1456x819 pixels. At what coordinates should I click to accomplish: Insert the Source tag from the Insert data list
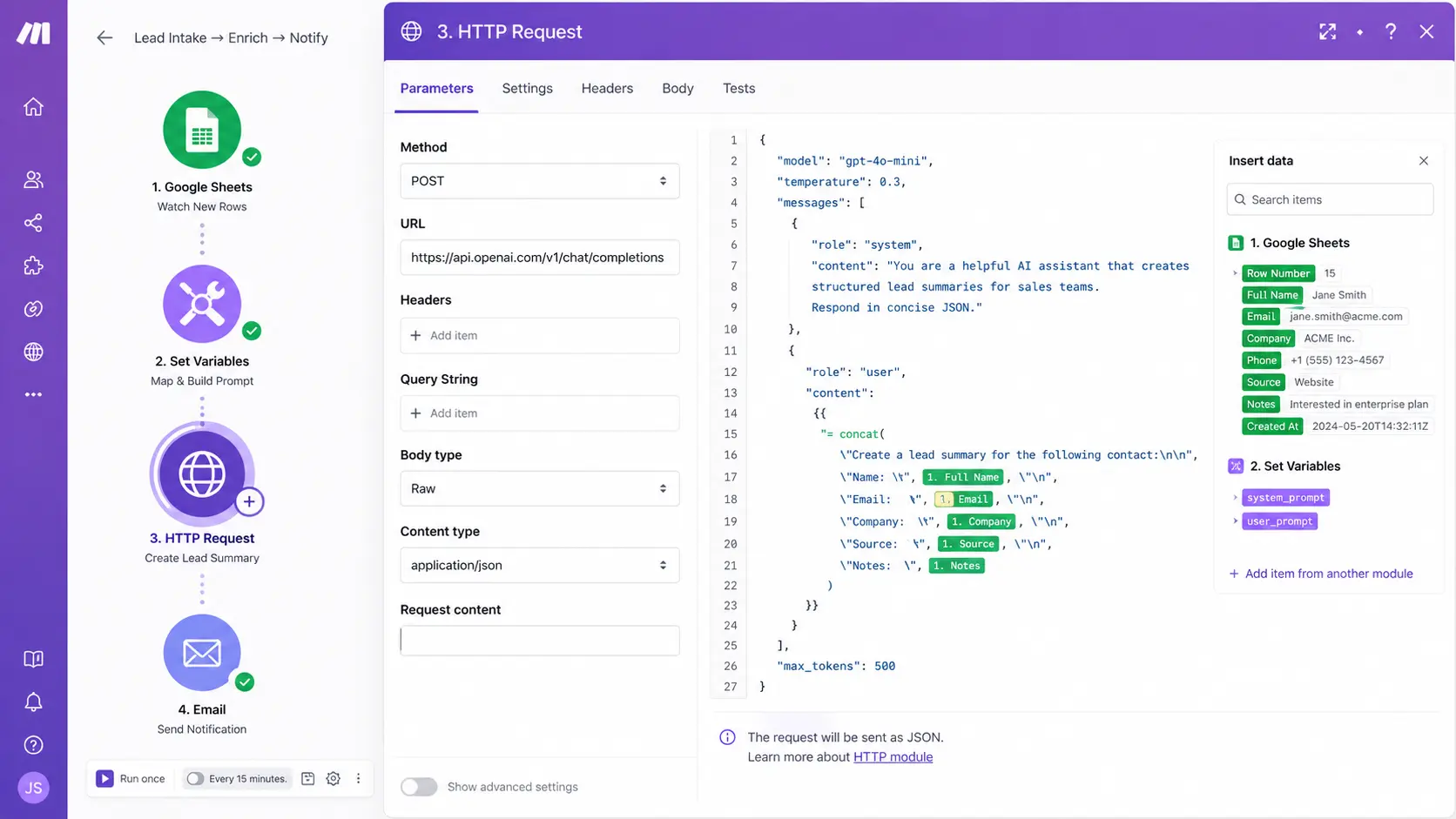tap(1263, 382)
